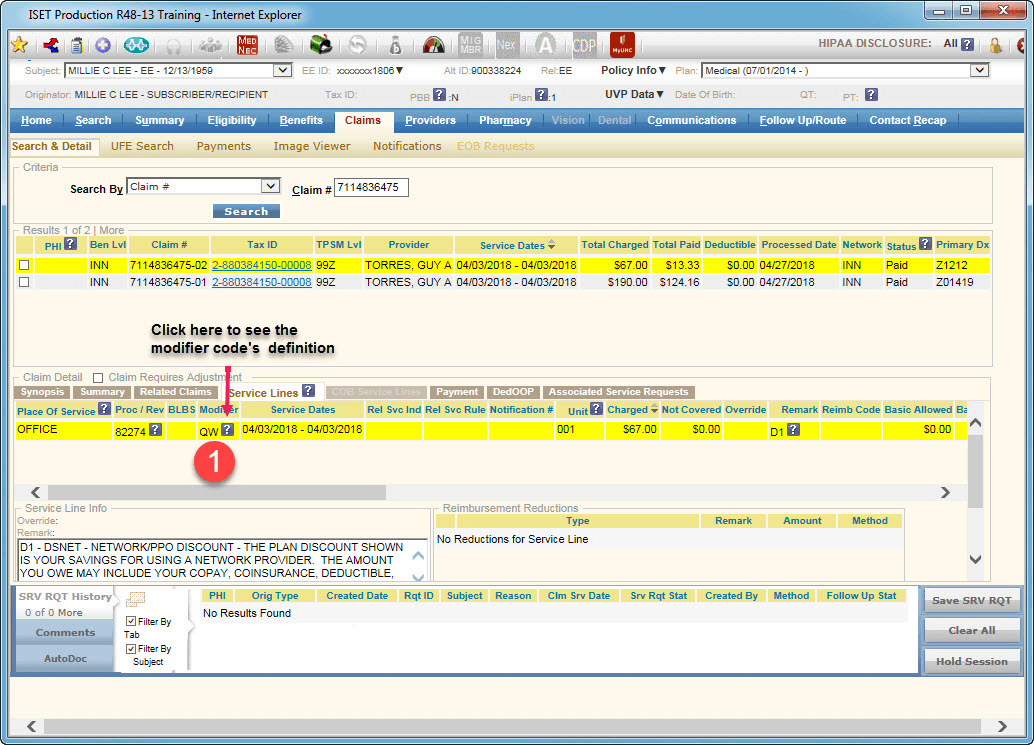This screenshot has height=745, width=1034.
Task: Select the UFE Search subtab
Action: click(142, 146)
